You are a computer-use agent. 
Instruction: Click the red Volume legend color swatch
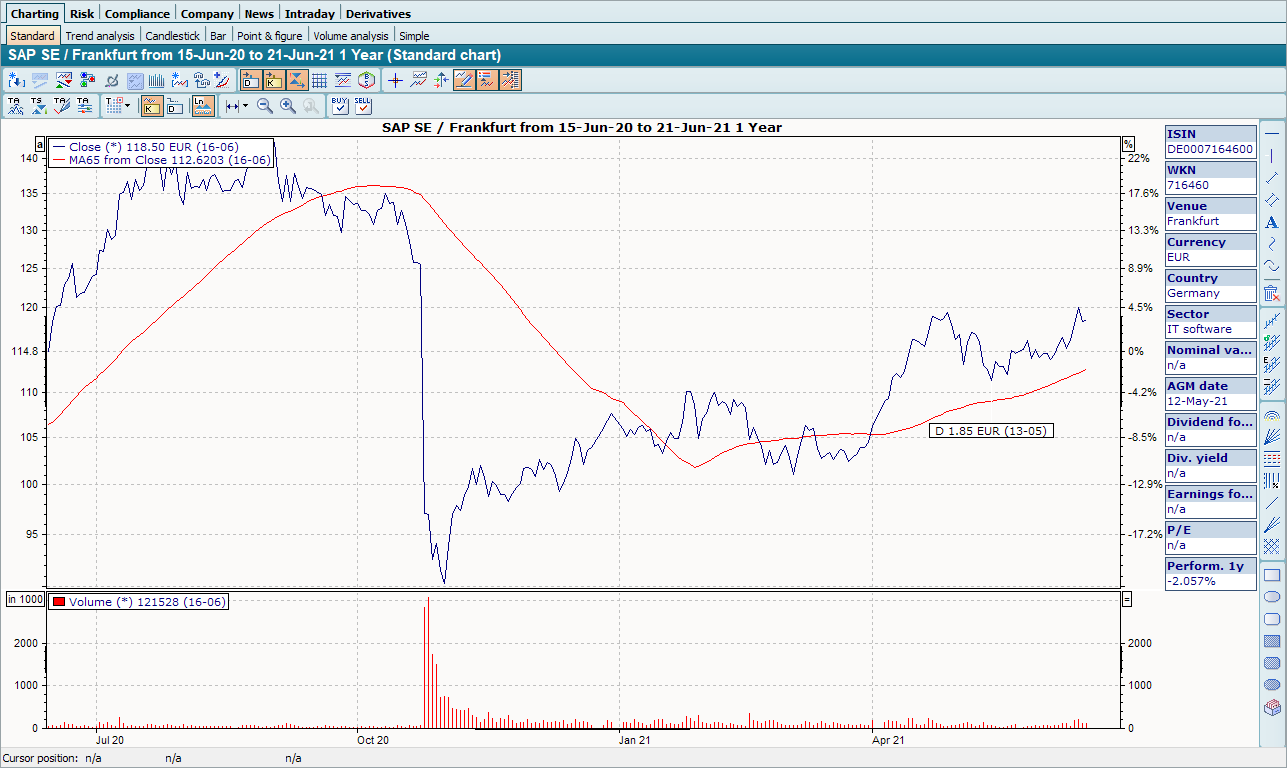(x=59, y=602)
